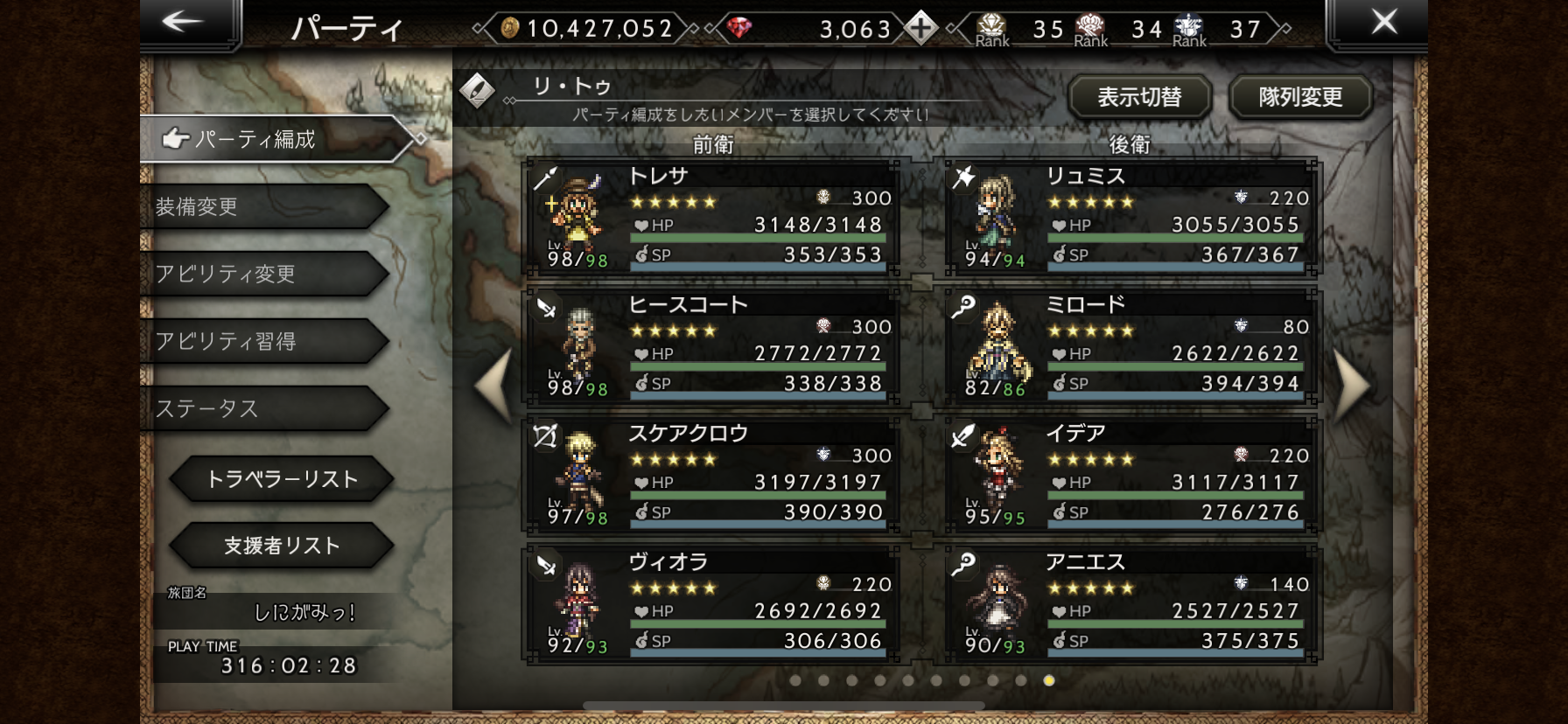Go to previous party with left arrow
The width and height of the screenshot is (1568, 724).
pyautogui.click(x=493, y=385)
